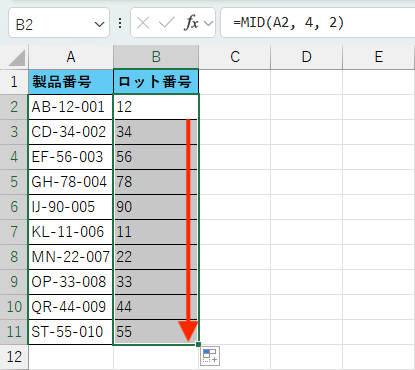This screenshot has height=370, width=415.
Task: Click lot number cell showing 11
Action: pos(156,232)
